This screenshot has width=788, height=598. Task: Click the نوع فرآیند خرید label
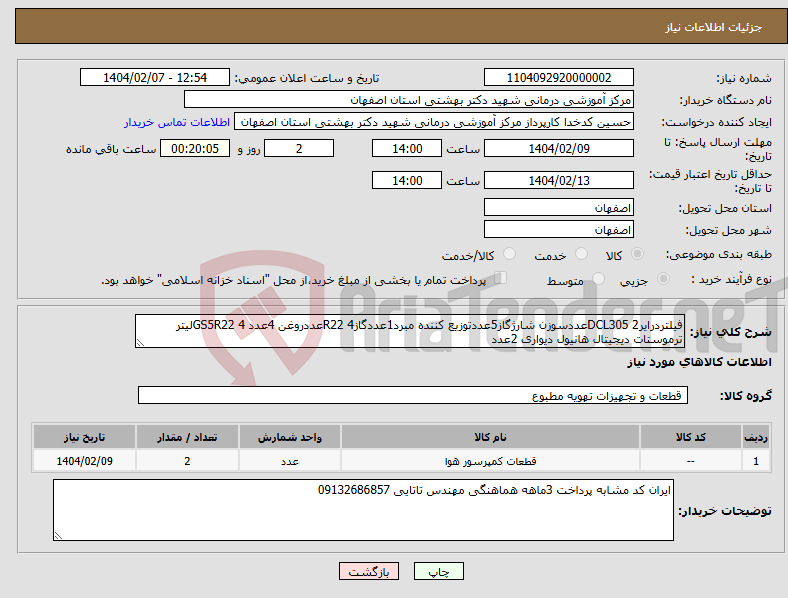(731, 279)
